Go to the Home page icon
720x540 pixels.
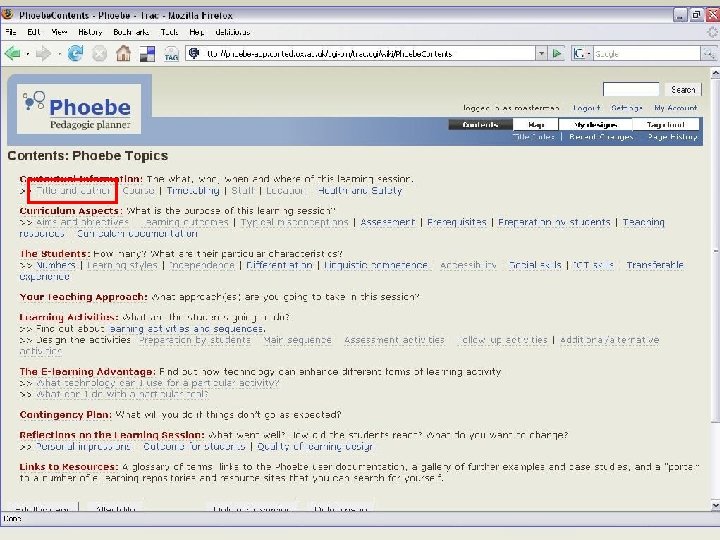(x=123, y=54)
